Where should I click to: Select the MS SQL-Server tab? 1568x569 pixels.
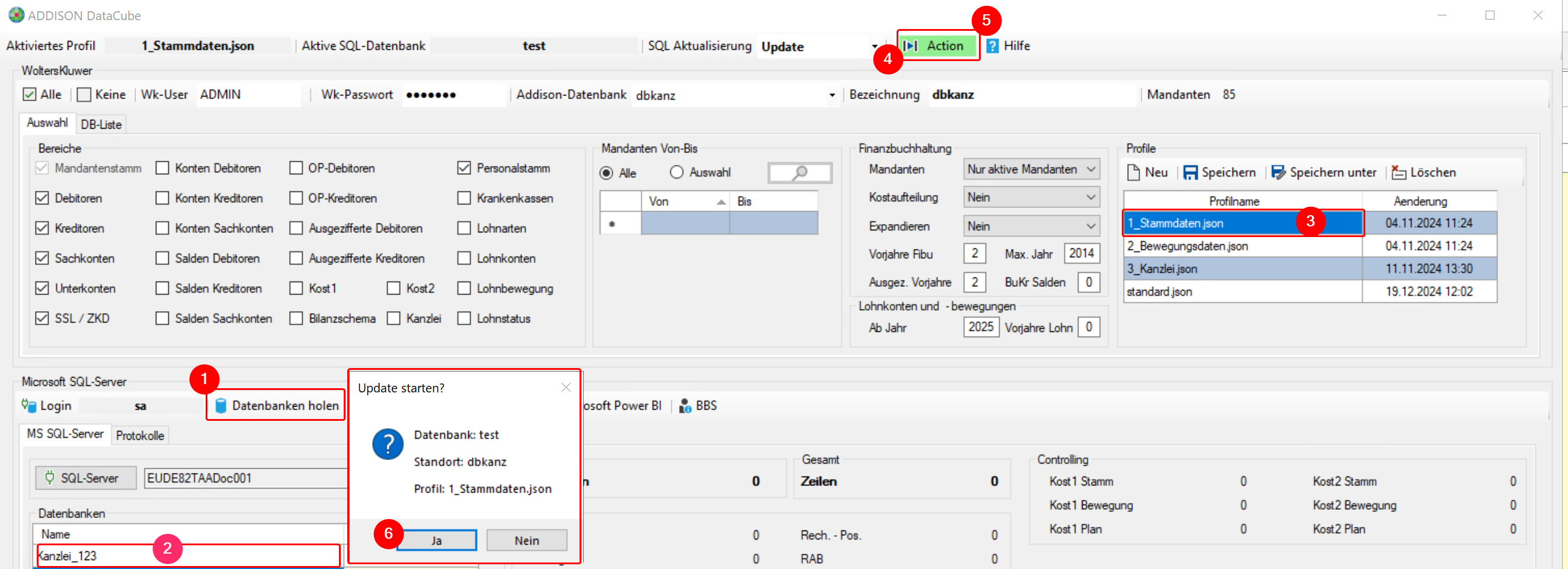pyautogui.click(x=65, y=434)
